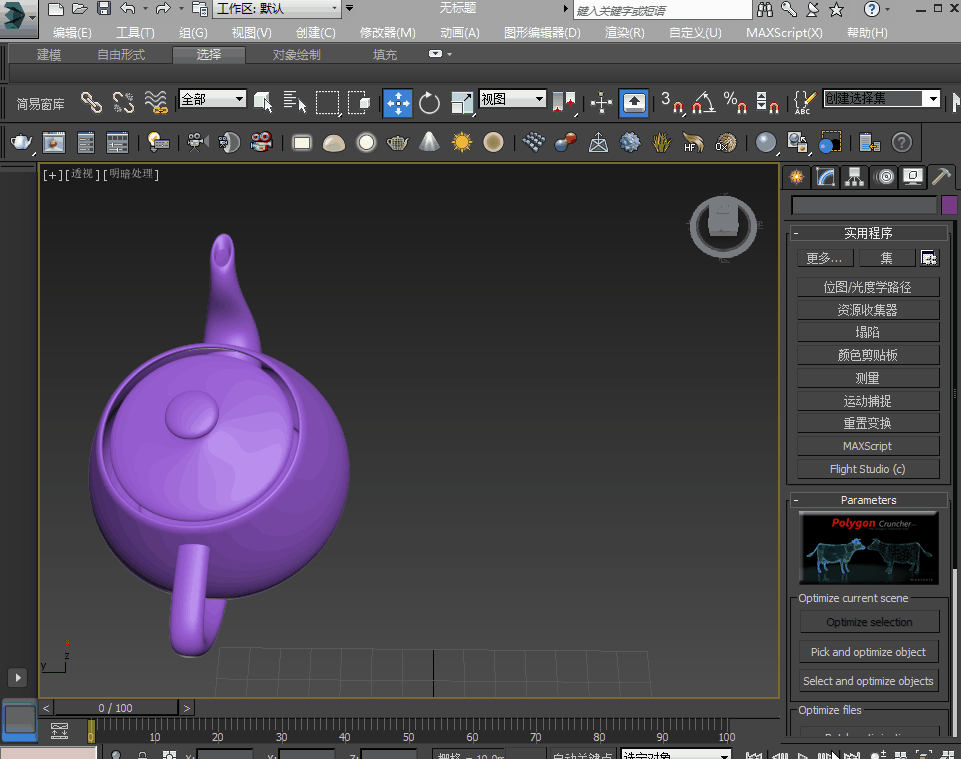Click the purple object color swatch
Screen dimensions: 961x759
tap(949, 205)
